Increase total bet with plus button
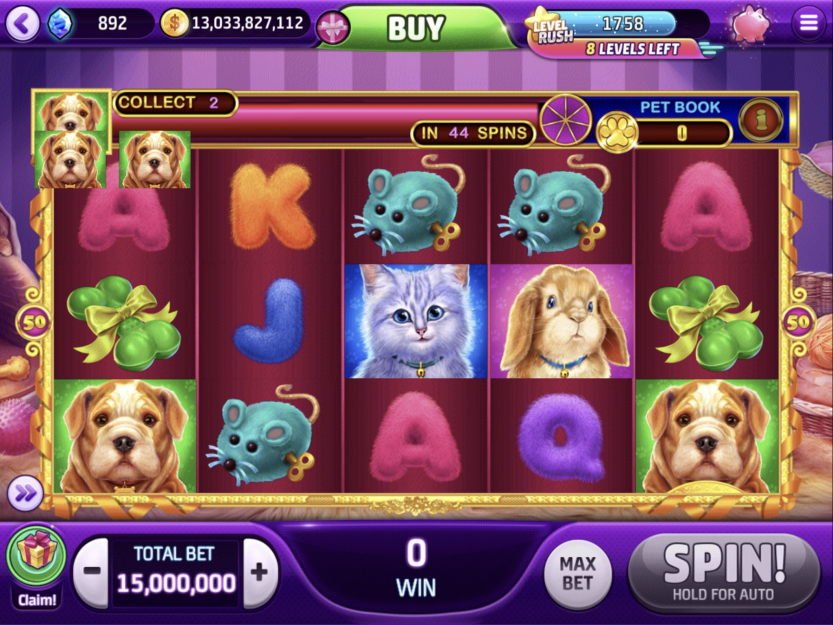 260,572
